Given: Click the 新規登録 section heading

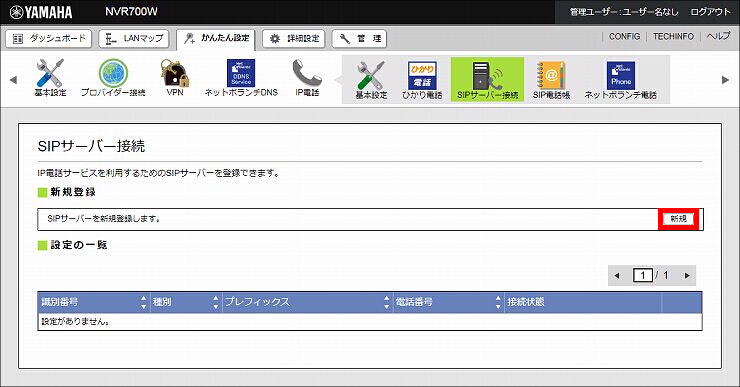Looking at the screenshot, I should click(73, 192).
